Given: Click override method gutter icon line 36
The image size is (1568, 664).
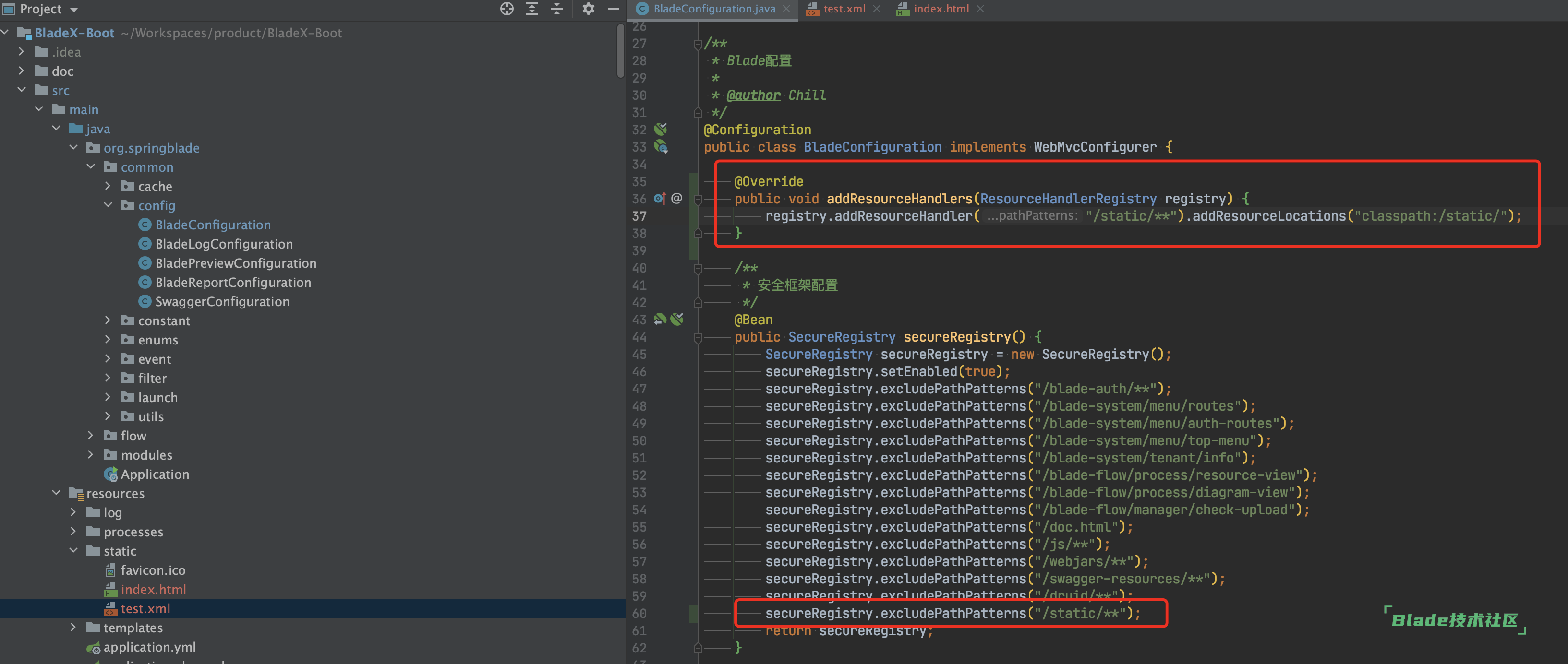Looking at the screenshot, I should pos(660,198).
